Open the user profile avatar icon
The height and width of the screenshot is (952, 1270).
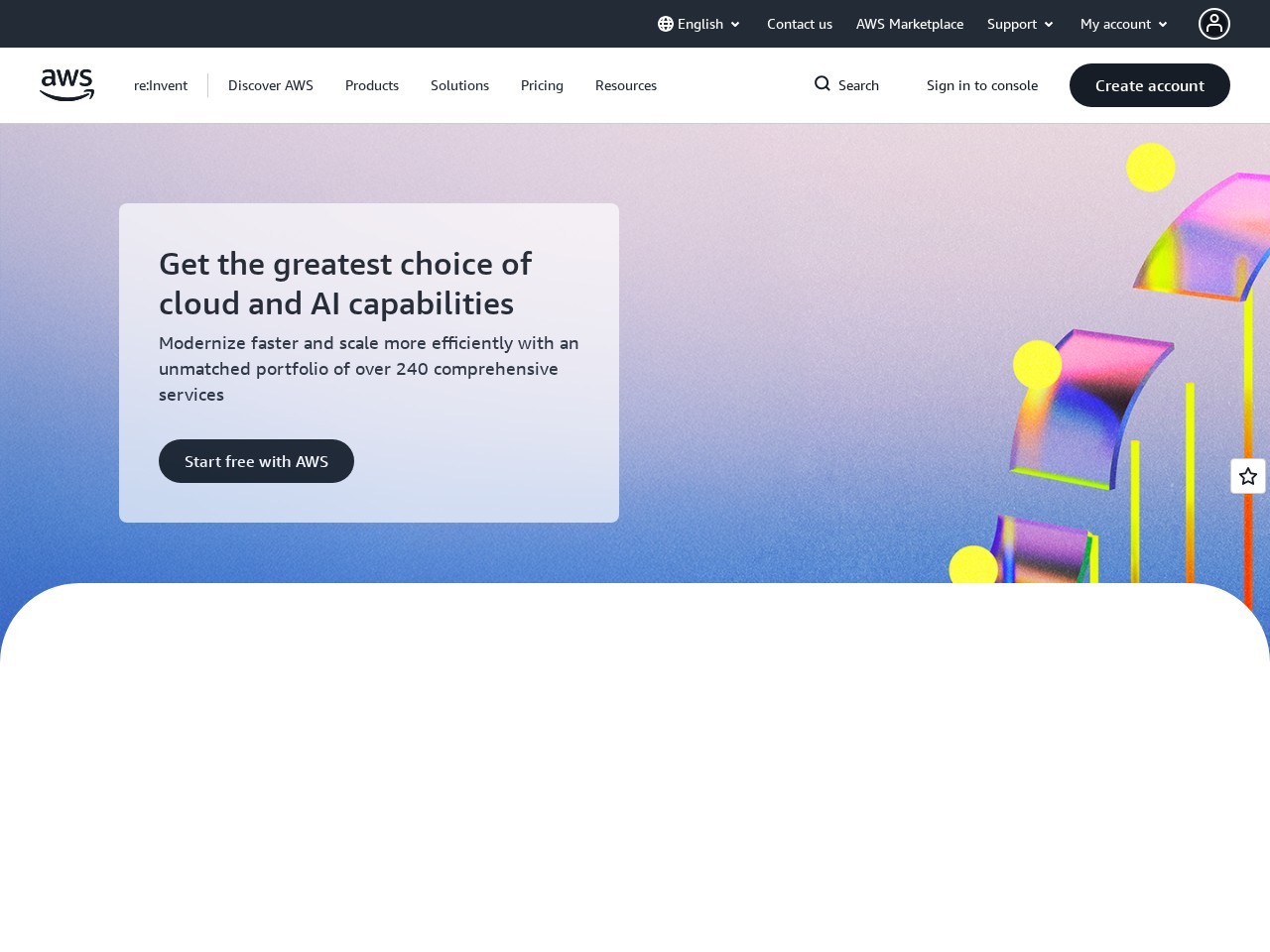click(x=1213, y=24)
